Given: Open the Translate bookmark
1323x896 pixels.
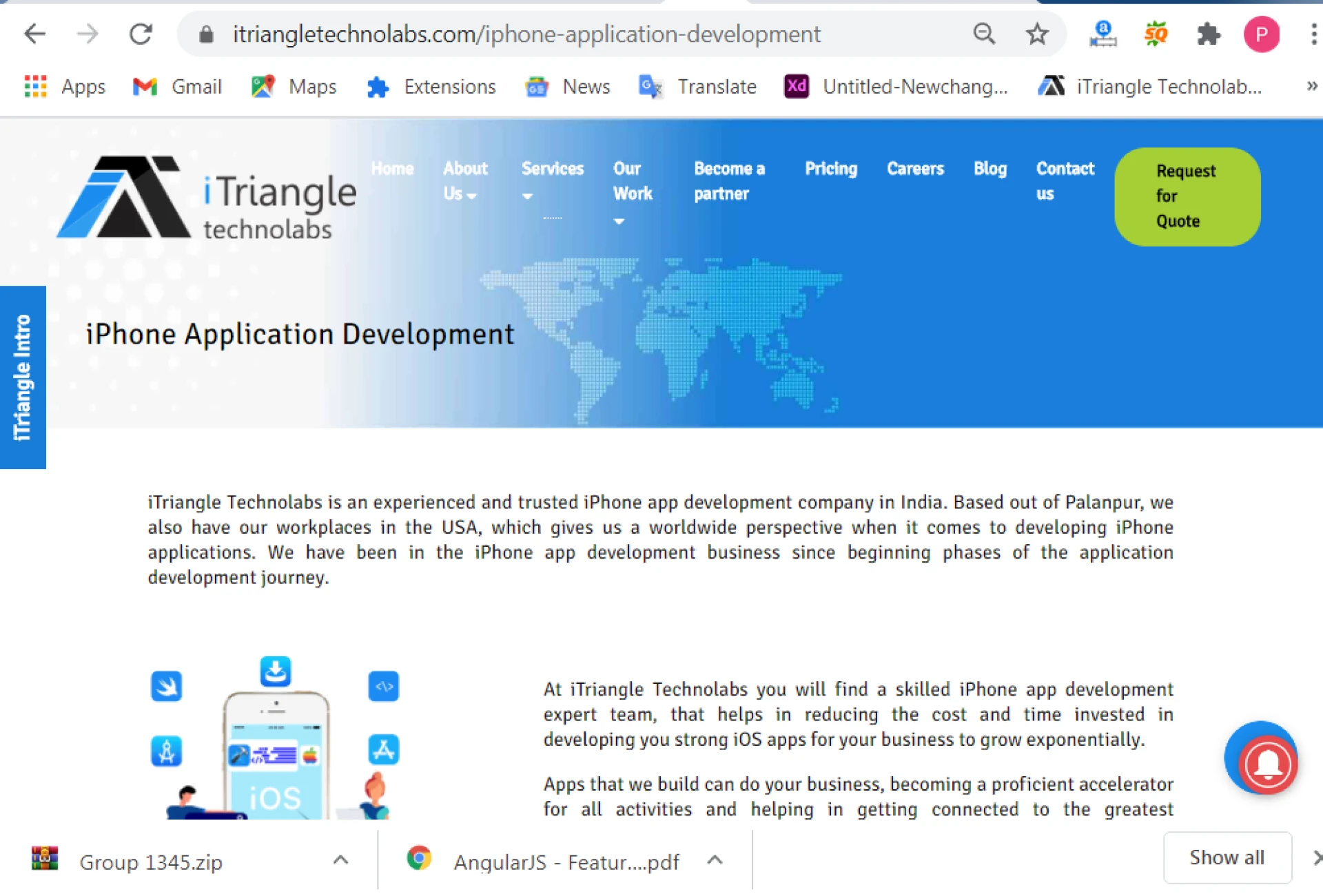Looking at the screenshot, I should point(697,87).
